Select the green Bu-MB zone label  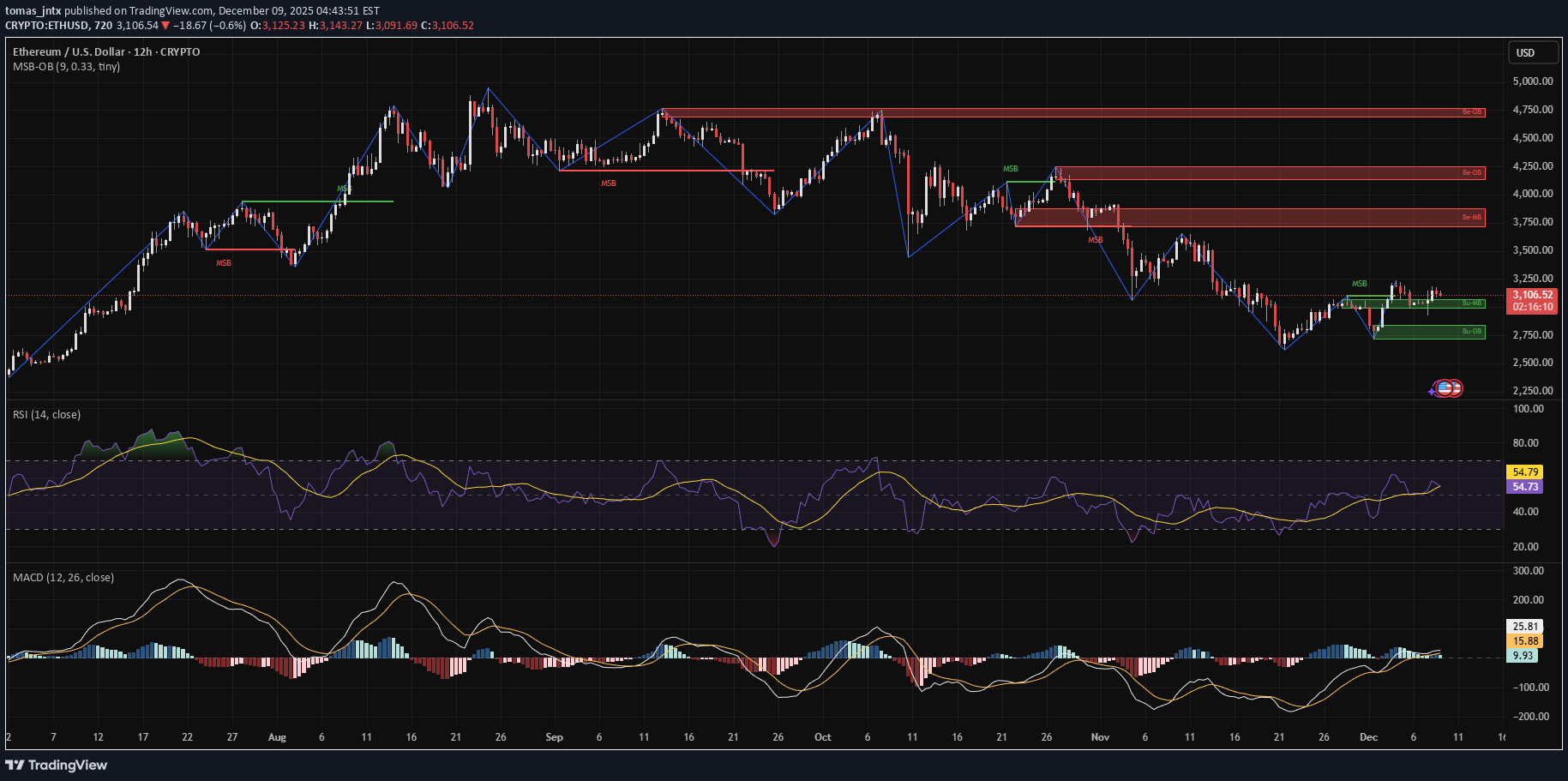pyautogui.click(x=1471, y=303)
